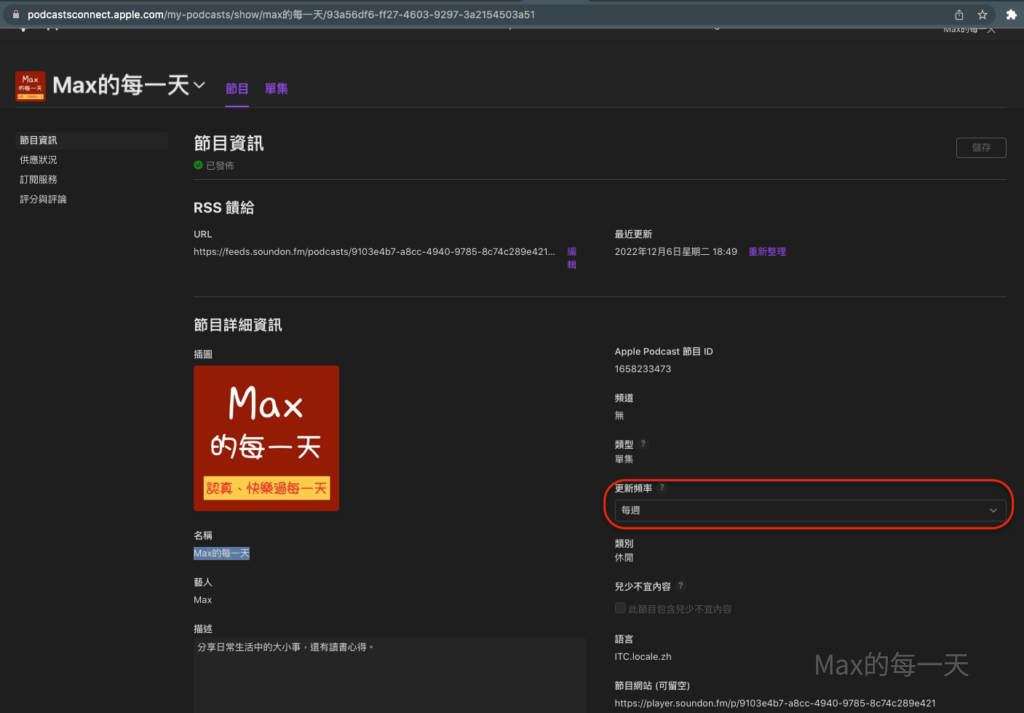Click into the 描述 text area

[x=389, y=673]
